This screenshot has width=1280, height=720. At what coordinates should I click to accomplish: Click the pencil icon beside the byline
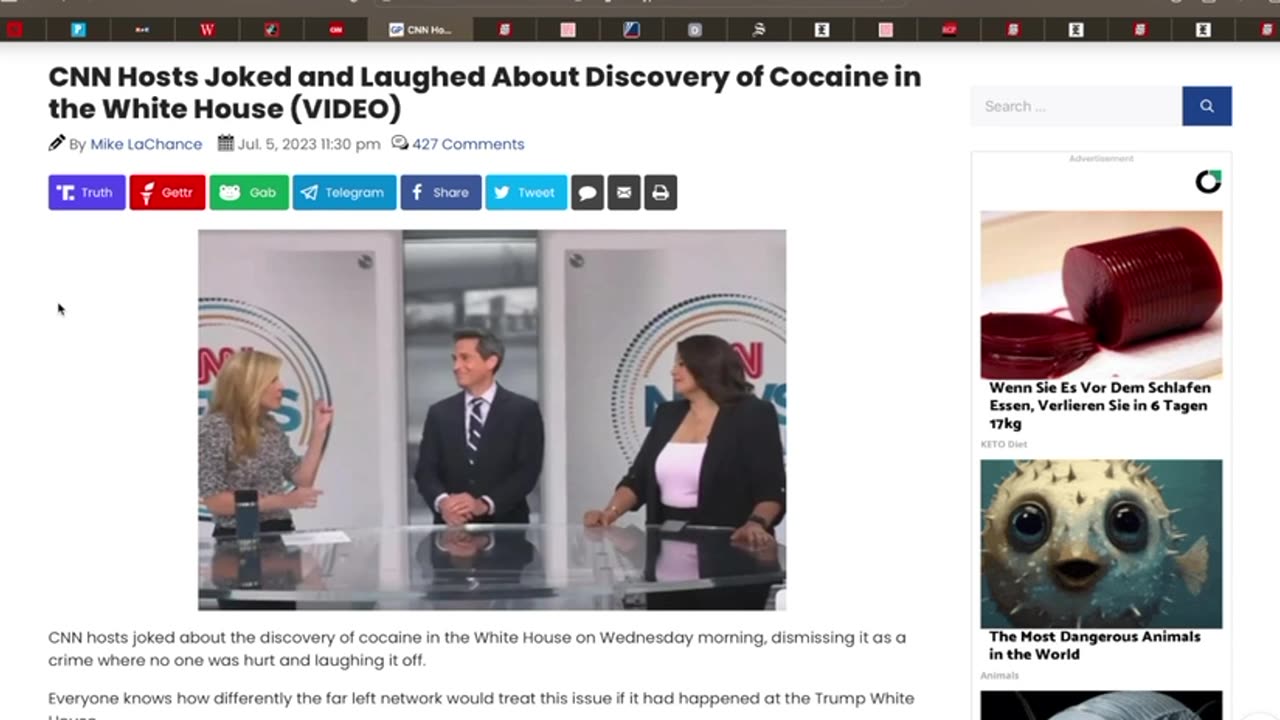pos(57,143)
